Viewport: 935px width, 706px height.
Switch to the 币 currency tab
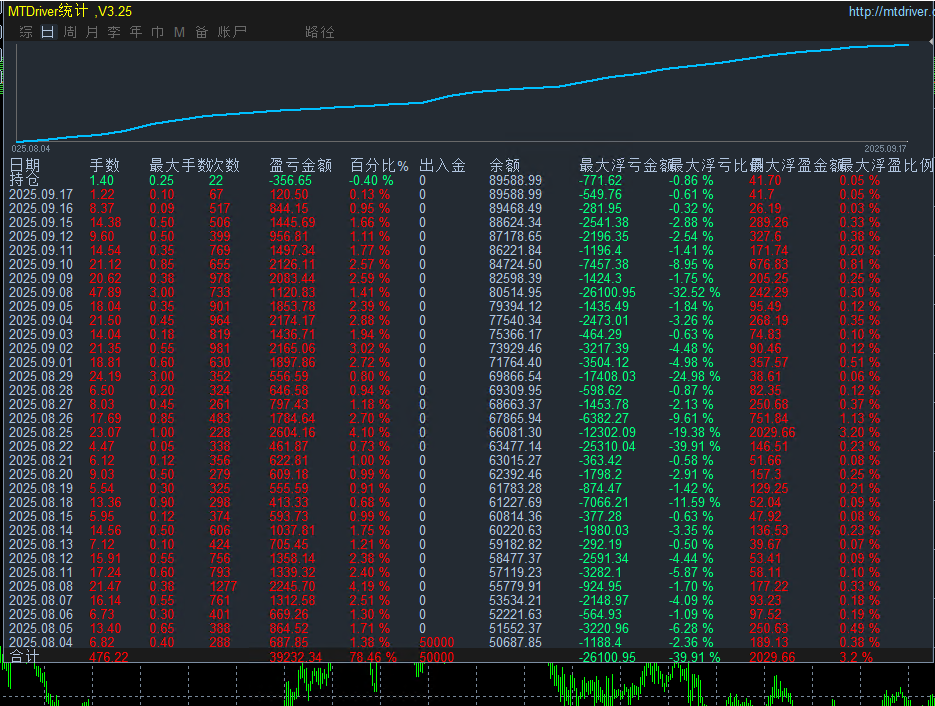(157, 32)
